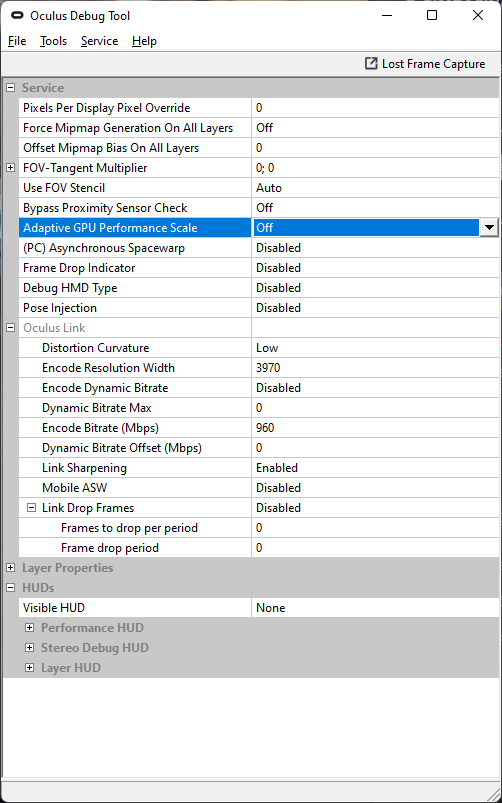Expand the Layer HUD group

pos(30,667)
